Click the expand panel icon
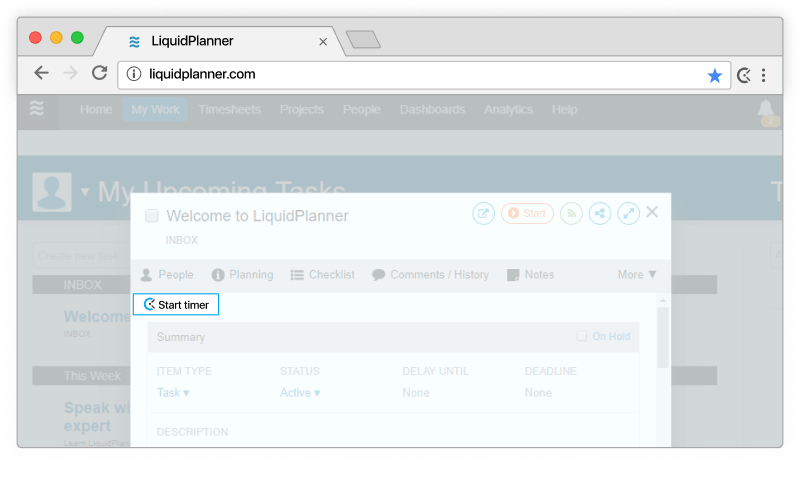The image size is (800, 477). [629, 213]
